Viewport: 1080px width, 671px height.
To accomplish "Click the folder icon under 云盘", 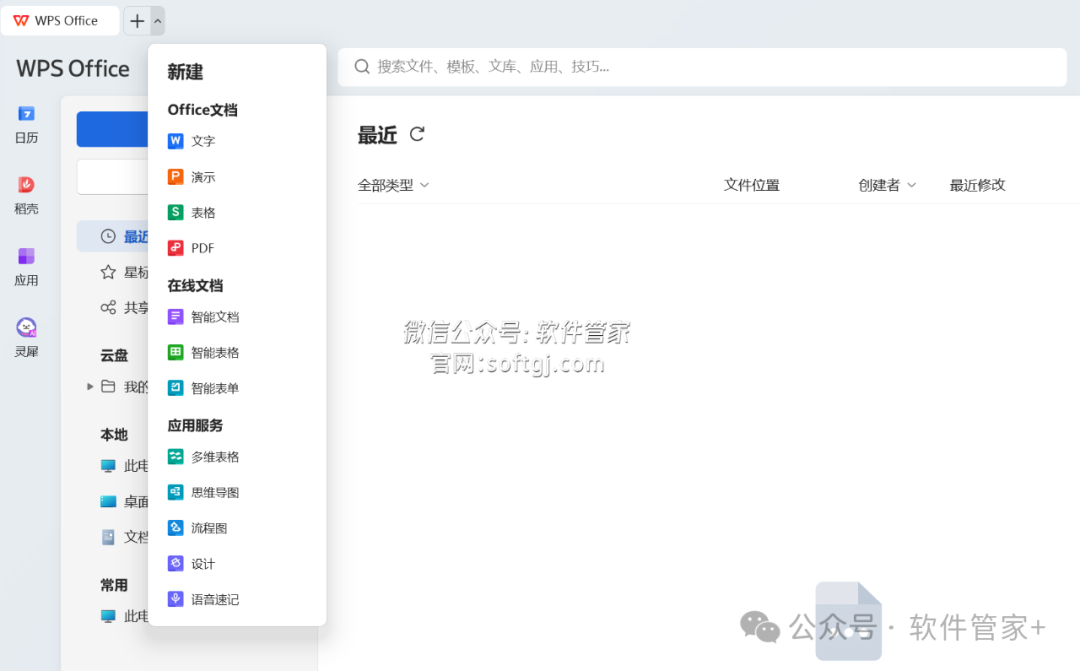I will 108,386.
